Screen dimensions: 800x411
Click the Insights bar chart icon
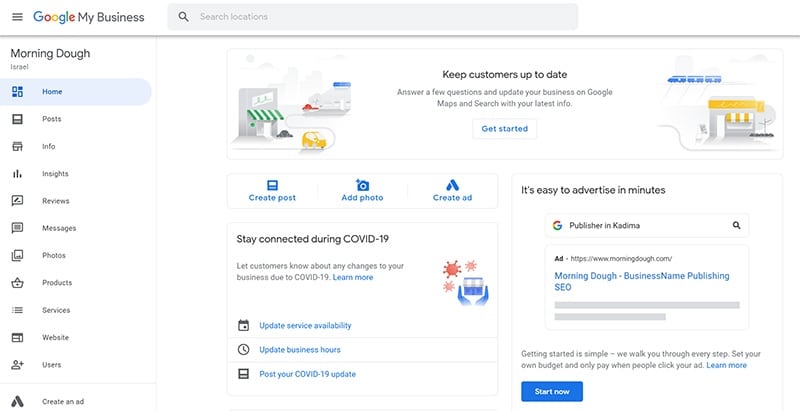[x=17, y=174]
